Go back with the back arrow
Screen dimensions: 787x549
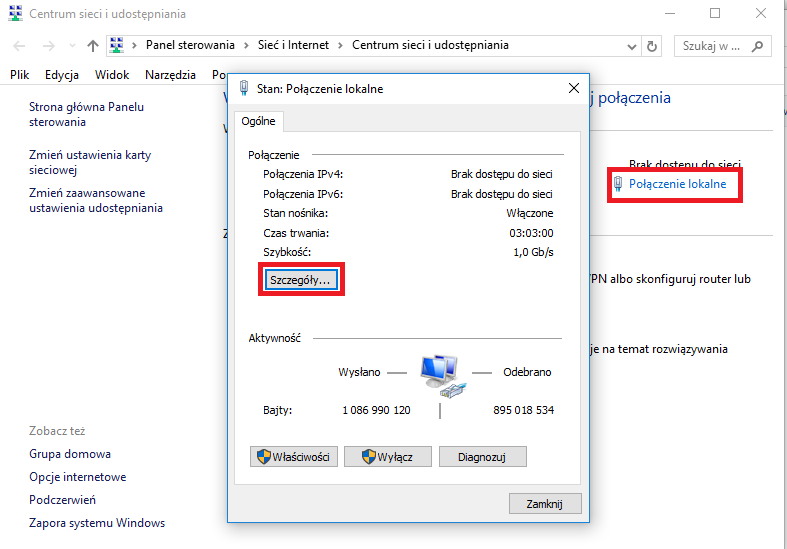19,46
